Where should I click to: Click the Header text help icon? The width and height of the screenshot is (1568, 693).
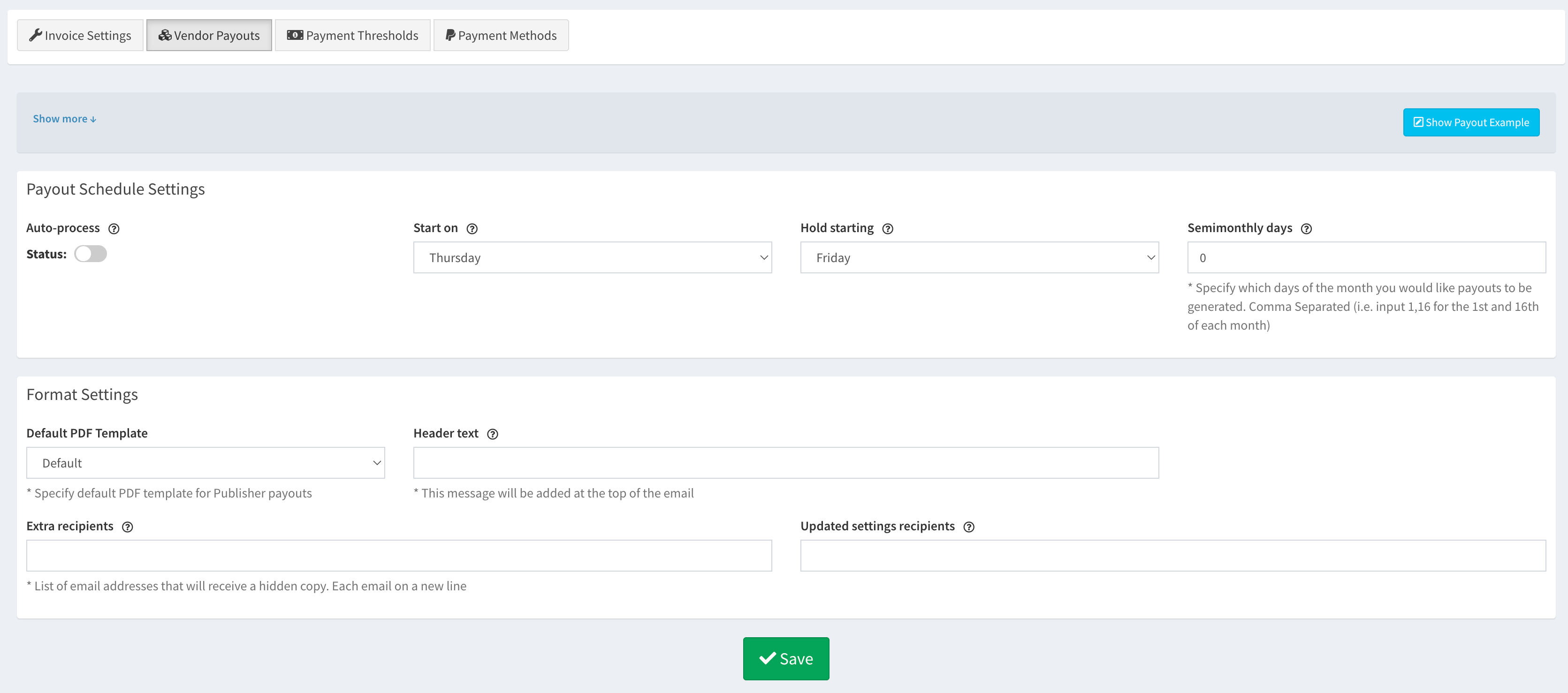pyautogui.click(x=493, y=434)
